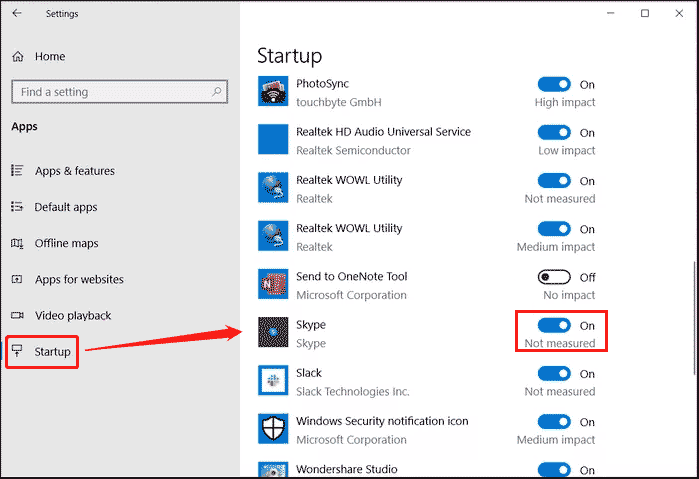Disable Windows Security notification icon toggle
The width and height of the screenshot is (699, 479).
pyautogui.click(x=554, y=421)
